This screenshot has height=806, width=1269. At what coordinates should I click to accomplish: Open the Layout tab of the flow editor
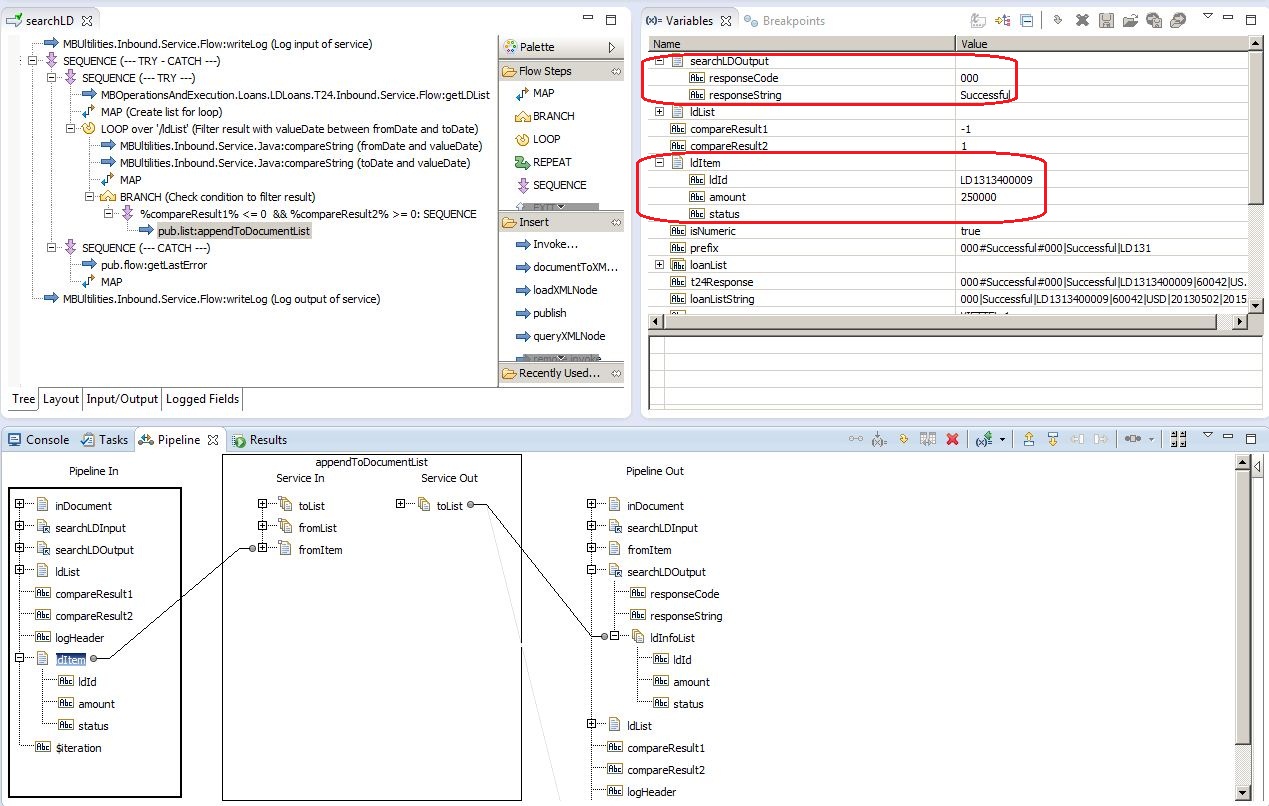(x=60, y=399)
